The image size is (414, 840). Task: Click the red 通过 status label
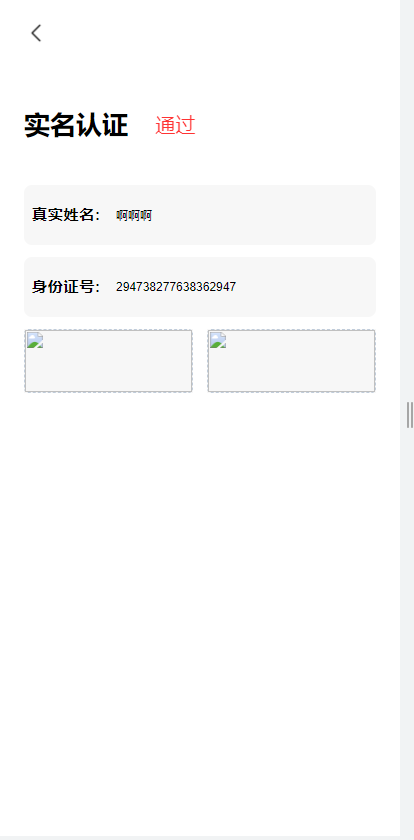pyautogui.click(x=175, y=125)
